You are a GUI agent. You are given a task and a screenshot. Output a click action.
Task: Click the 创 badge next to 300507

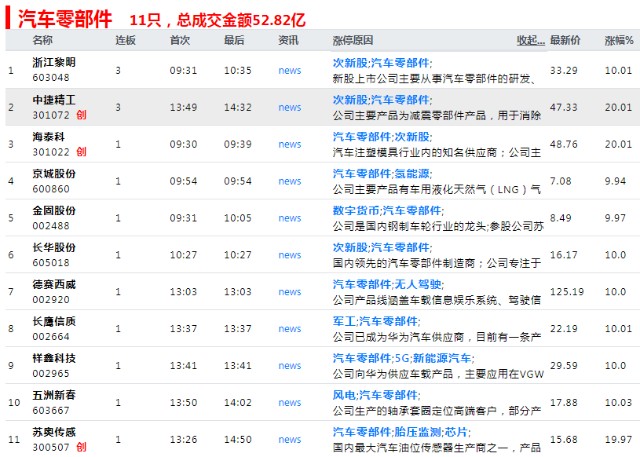82,447
